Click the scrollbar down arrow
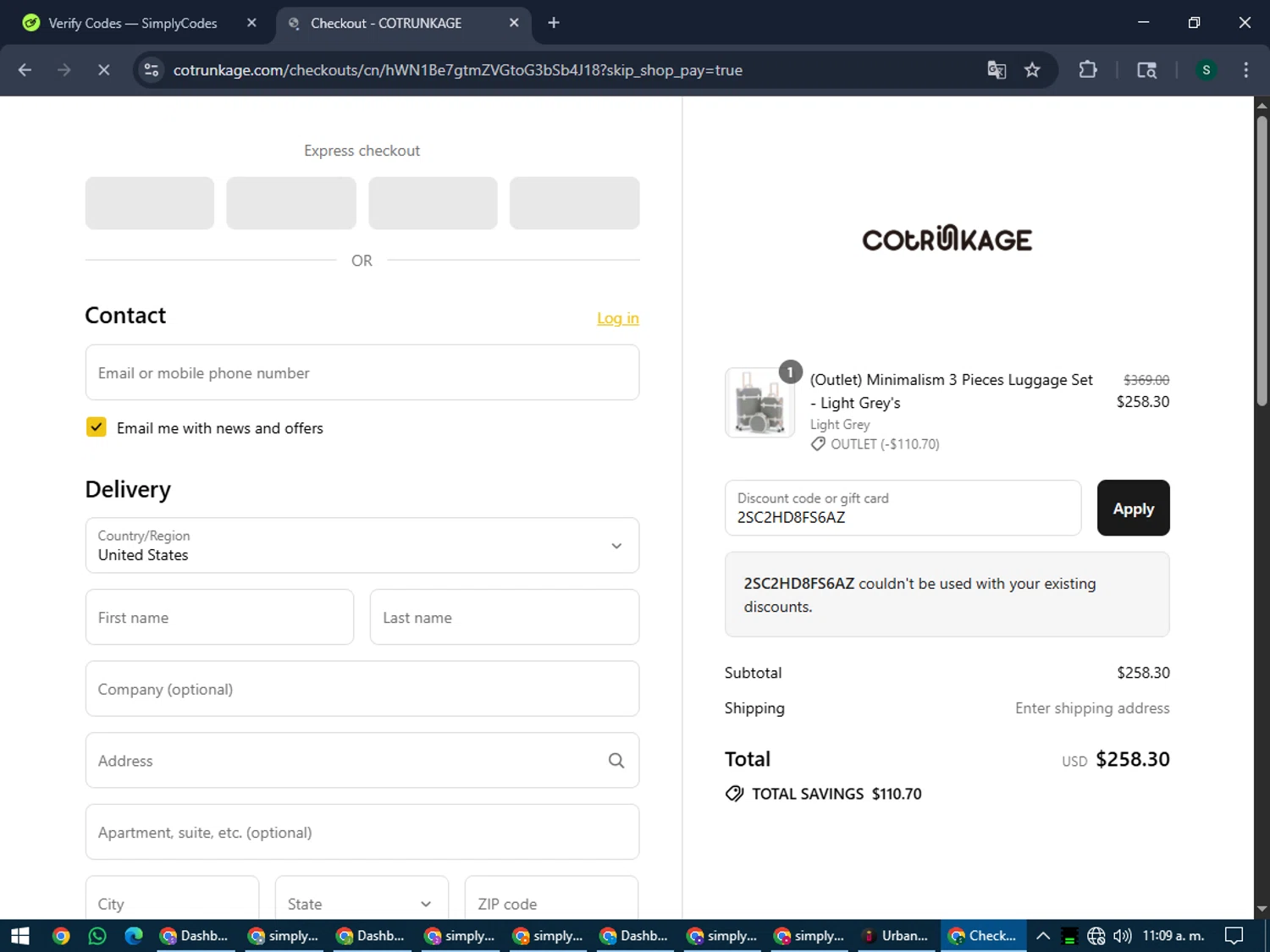Viewport: 1270px width, 952px height. pos(1262,910)
